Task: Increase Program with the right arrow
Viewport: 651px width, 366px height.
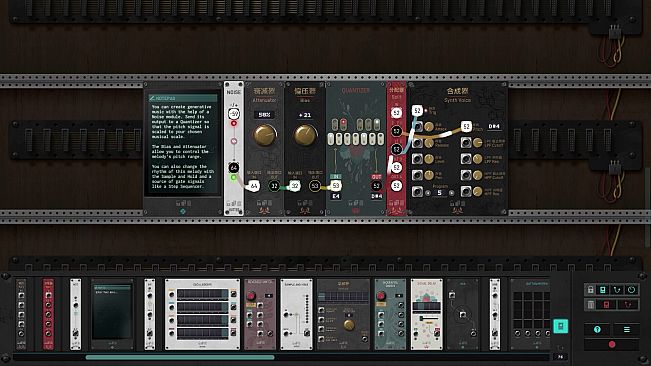Action: click(451, 193)
